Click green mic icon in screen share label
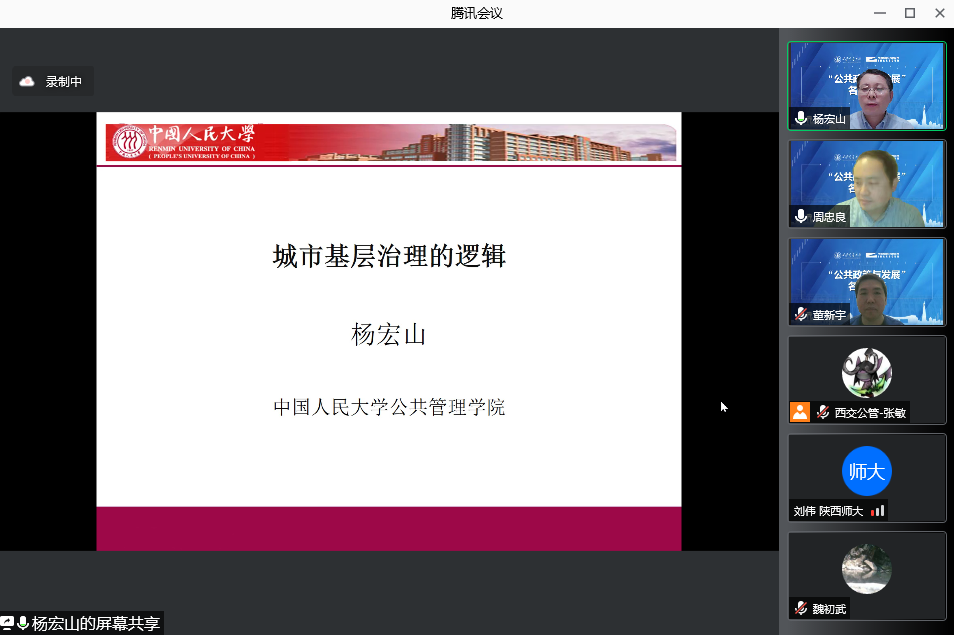Image resolution: width=954 pixels, height=635 pixels. tap(22, 624)
